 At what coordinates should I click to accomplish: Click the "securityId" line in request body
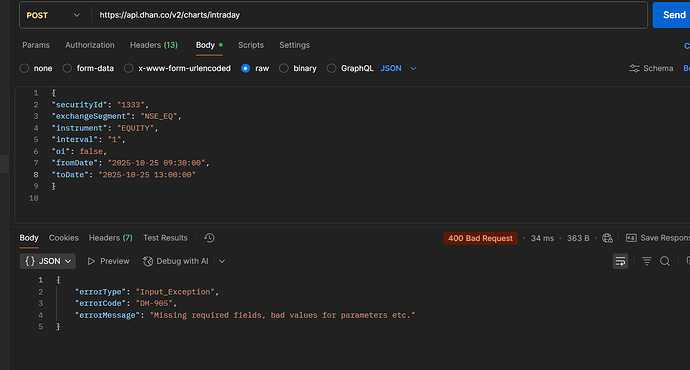100,105
